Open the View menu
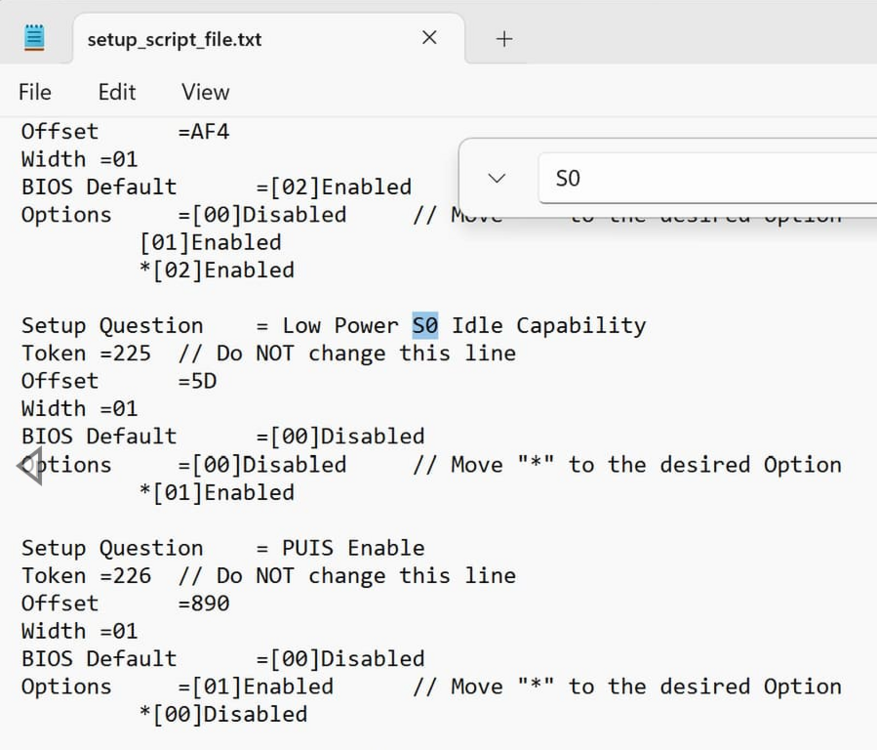Image resolution: width=877 pixels, height=750 pixels. click(205, 92)
